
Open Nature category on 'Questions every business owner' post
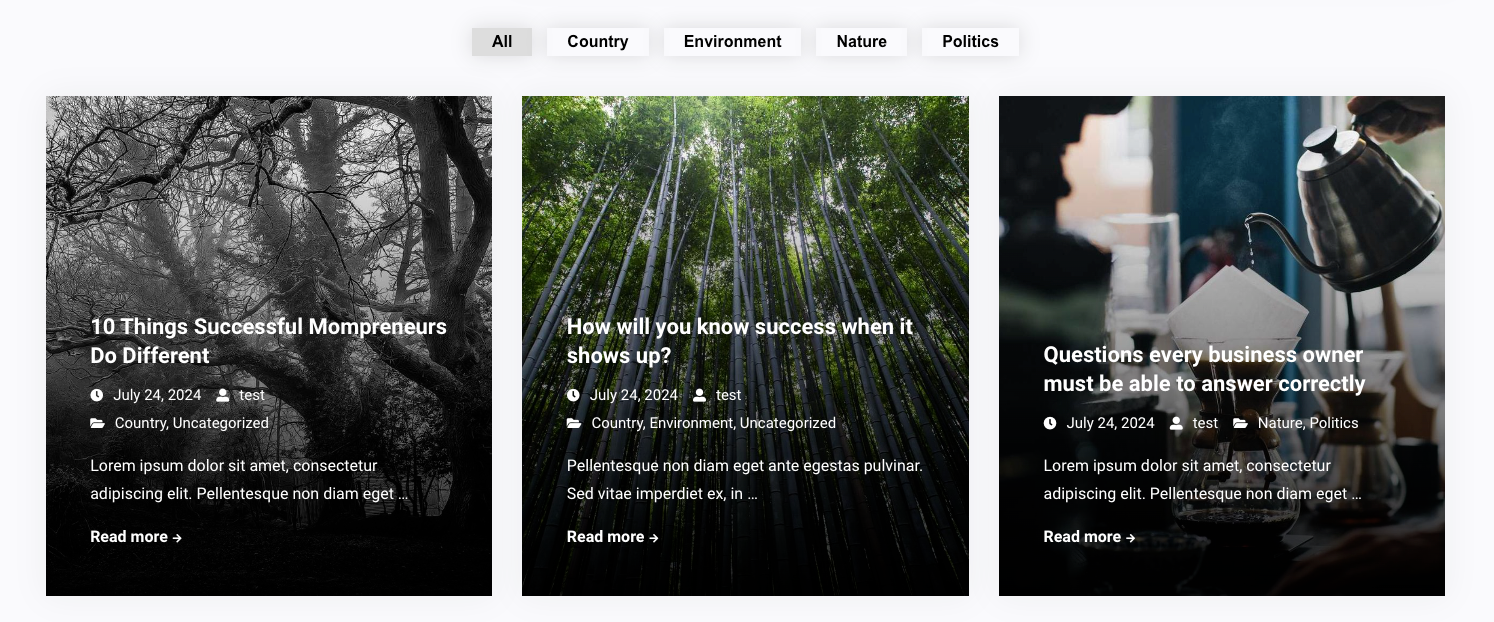[1280, 423]
